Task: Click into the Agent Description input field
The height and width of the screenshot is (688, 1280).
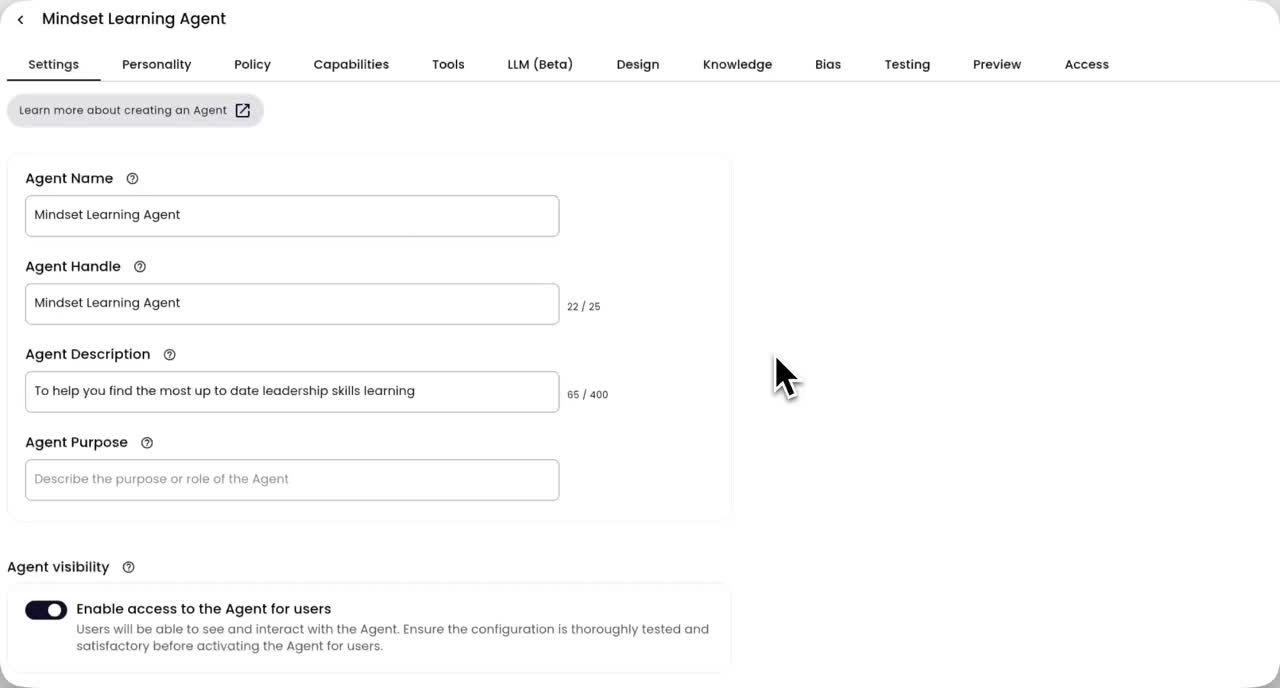Action: (292, 392)
